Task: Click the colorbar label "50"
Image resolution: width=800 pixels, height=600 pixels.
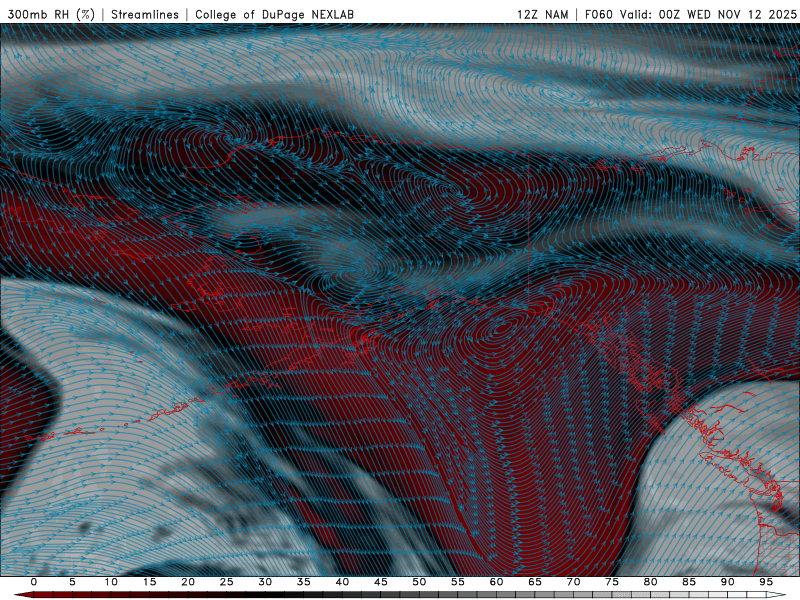Action: pos(419,582)
